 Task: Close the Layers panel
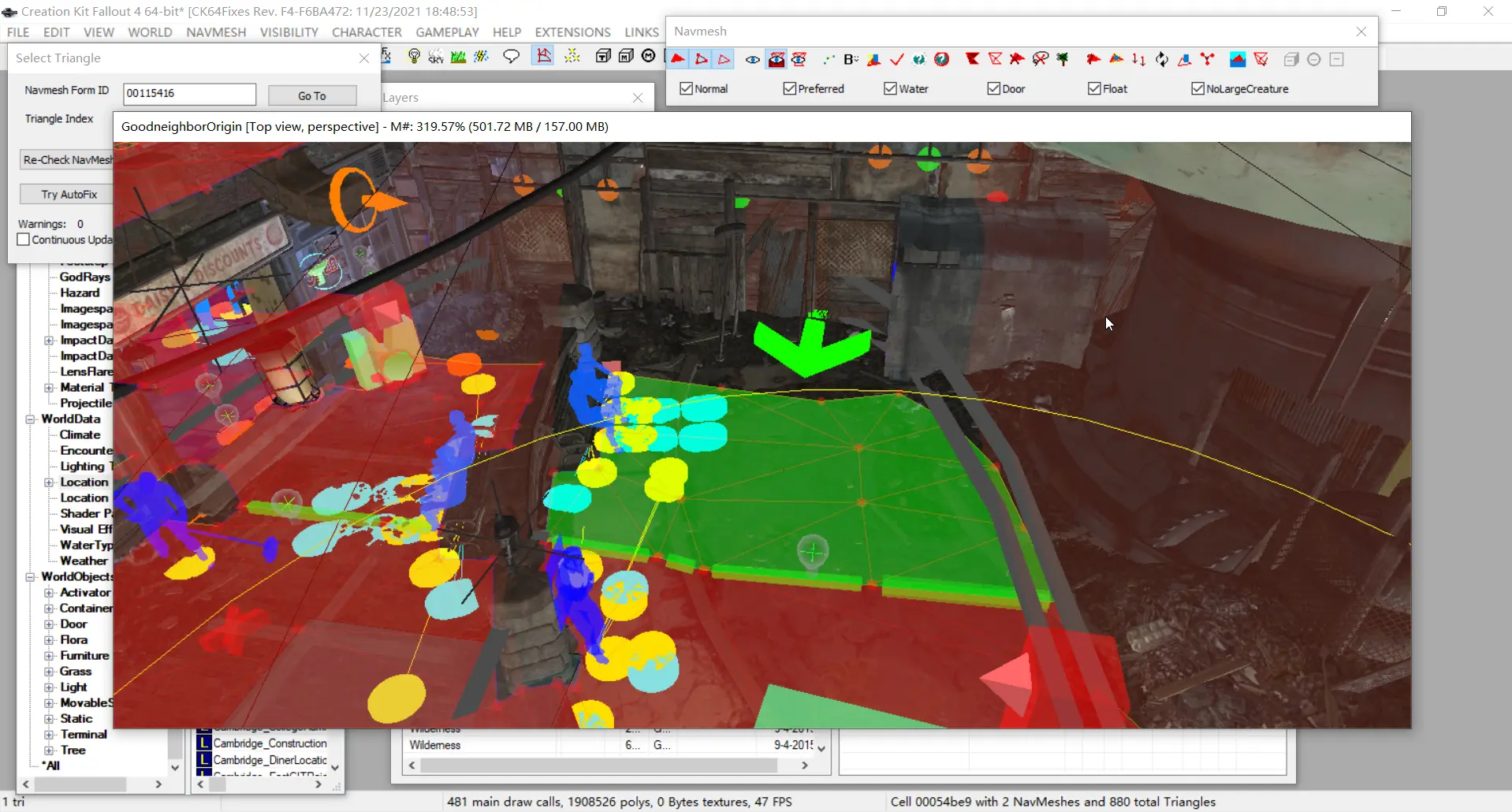pos(638,98)
